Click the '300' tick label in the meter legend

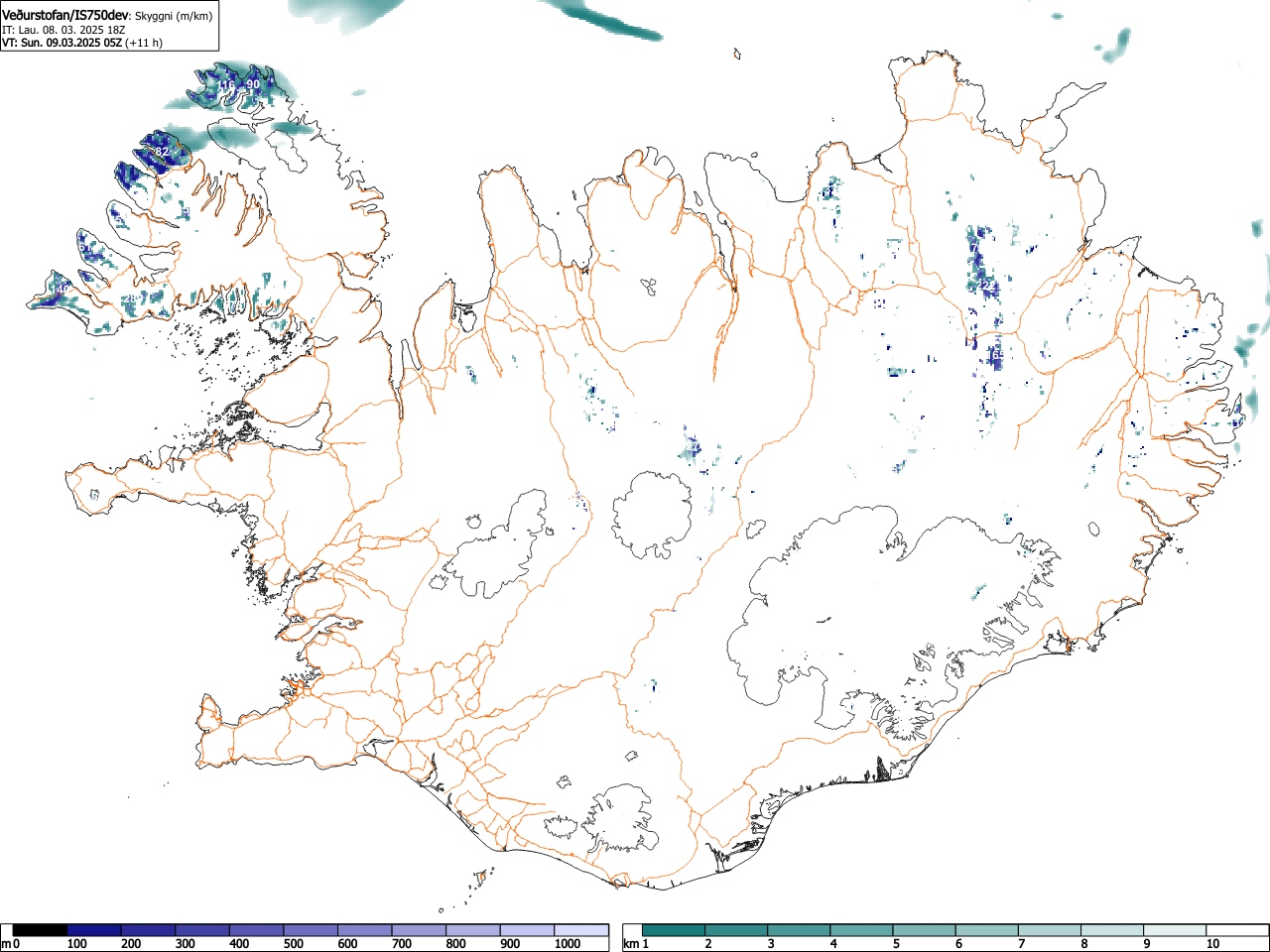(185, 944)
